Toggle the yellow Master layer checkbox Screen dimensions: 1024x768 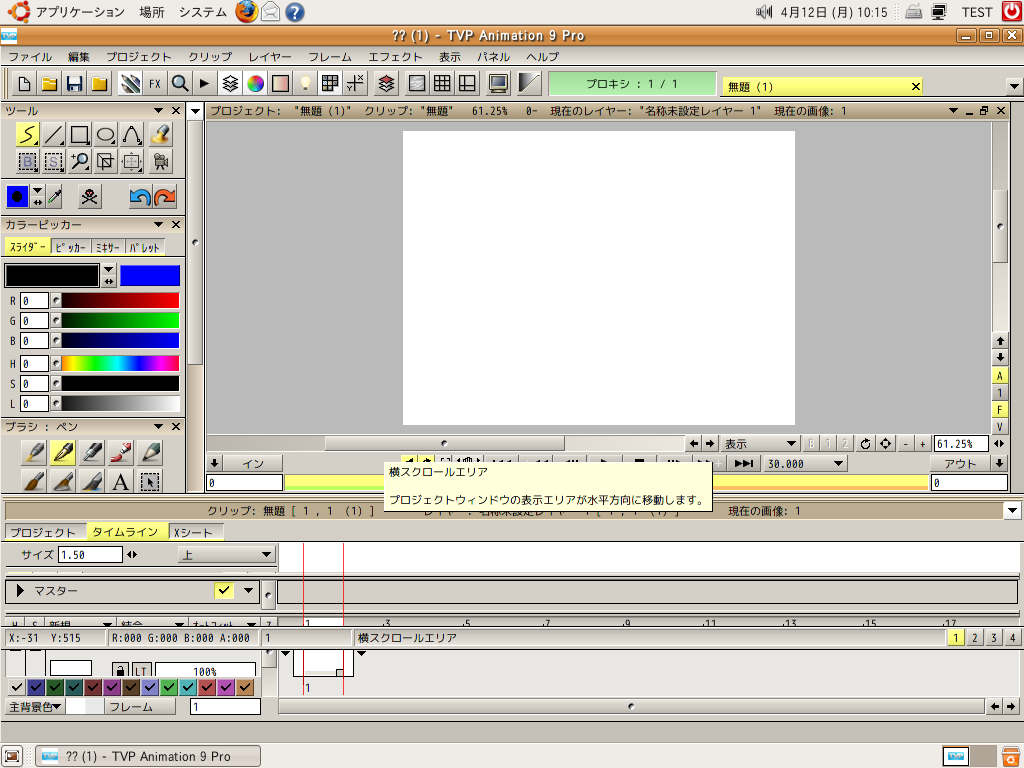coord(224,590)
